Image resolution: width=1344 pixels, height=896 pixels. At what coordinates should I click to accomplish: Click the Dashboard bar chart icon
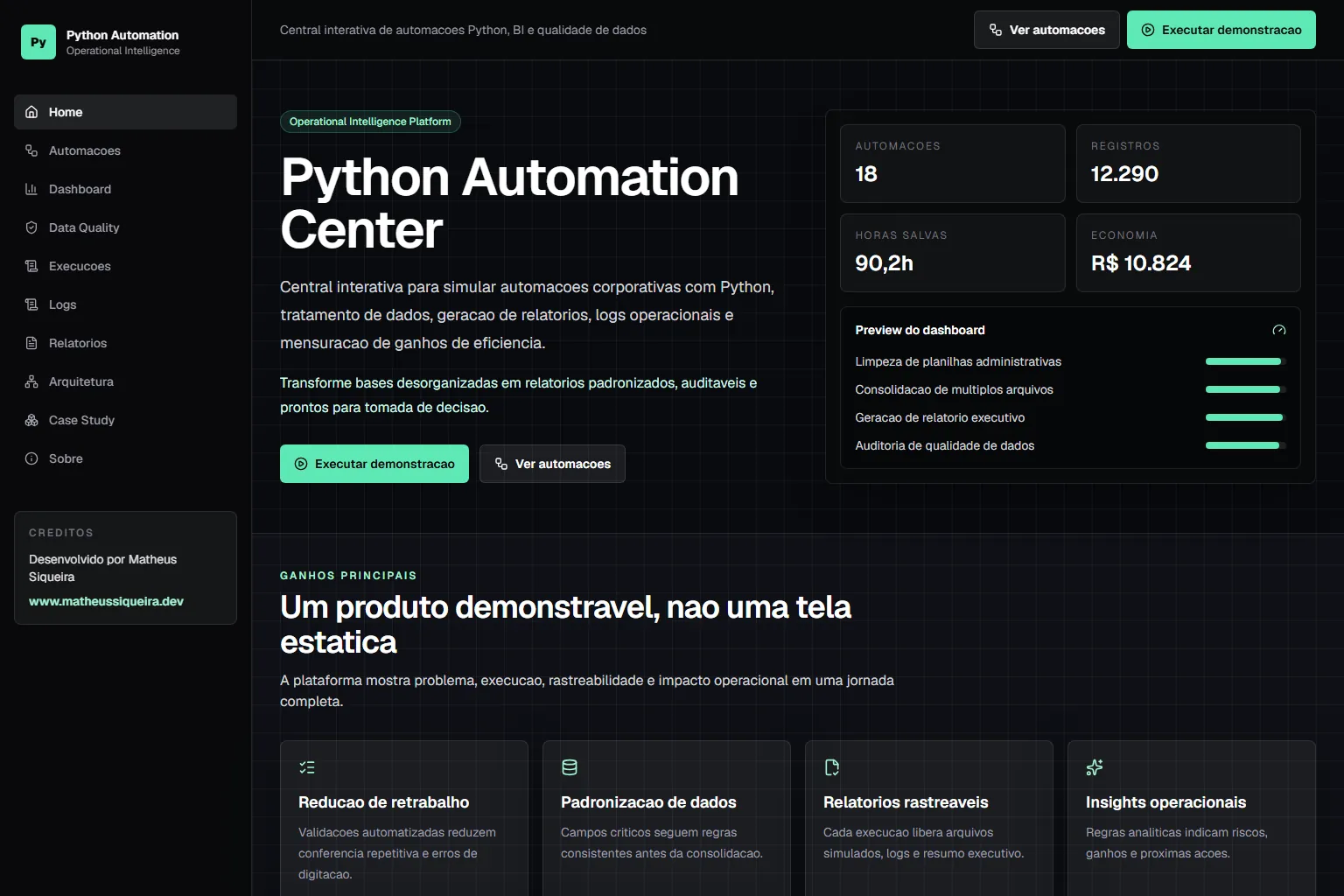tap(31, 189)
